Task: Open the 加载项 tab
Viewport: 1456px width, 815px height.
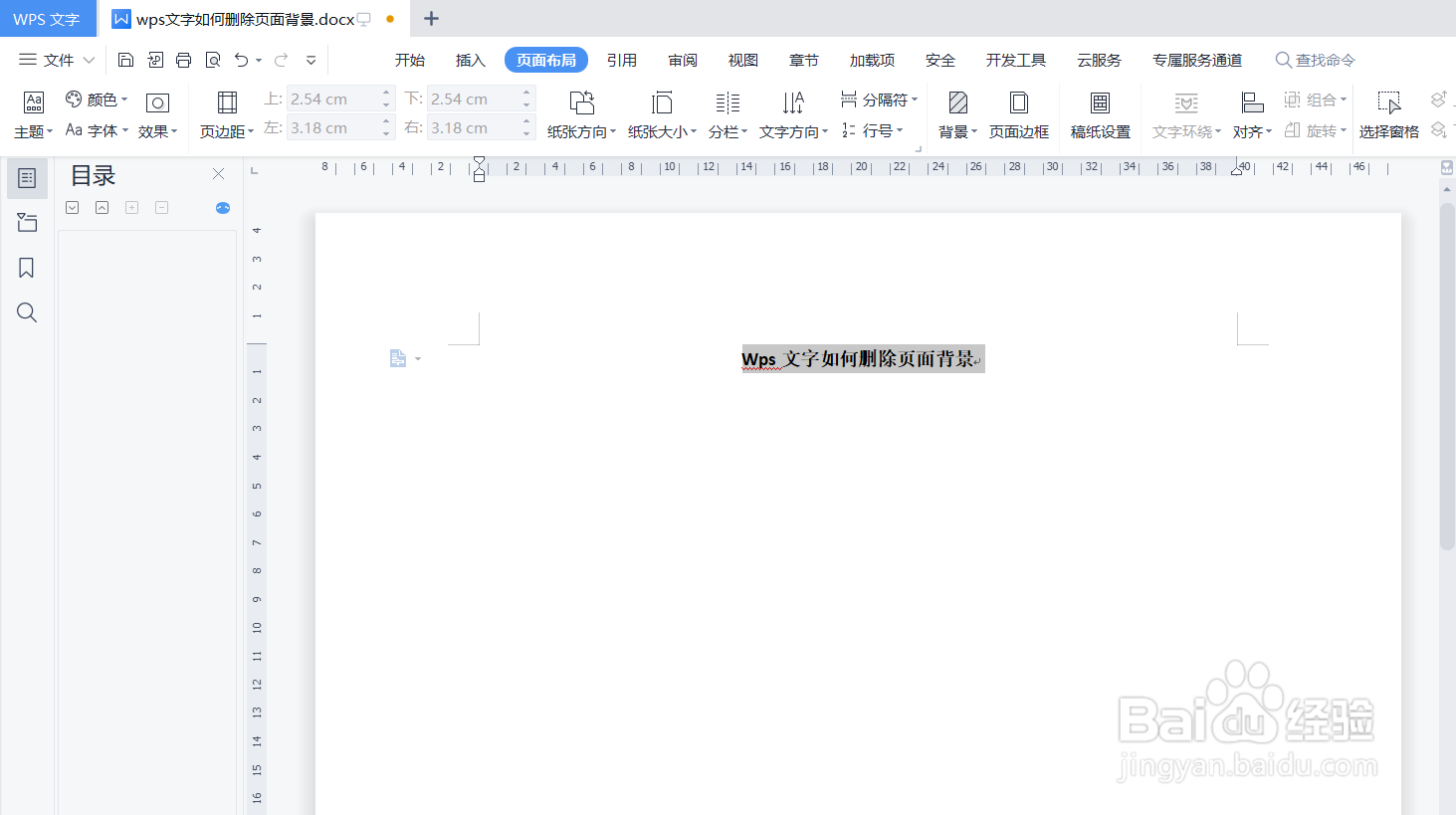Action: click(873, 60)
